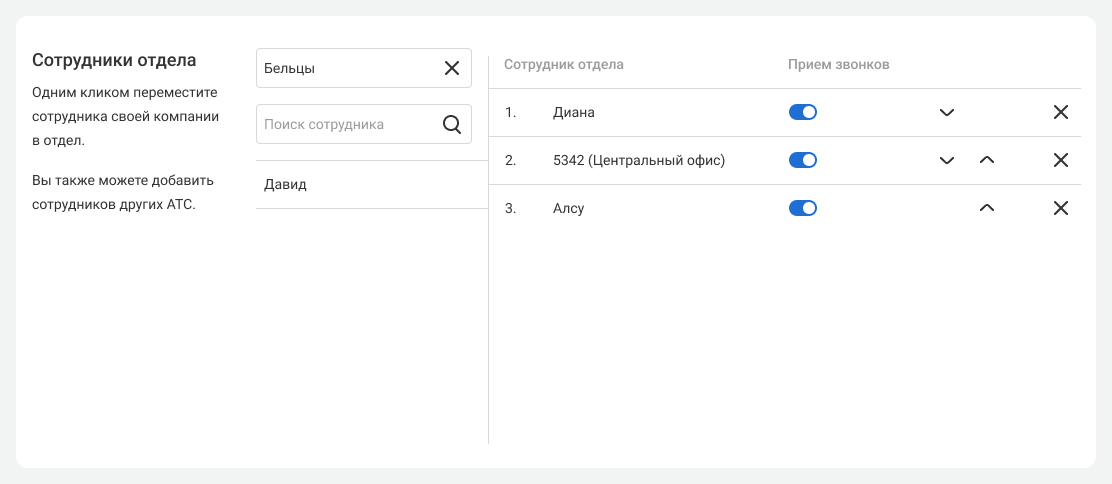Move 5342 (Центральный офис) up one position
This screenshot has width=1112, height=484.
987,160
